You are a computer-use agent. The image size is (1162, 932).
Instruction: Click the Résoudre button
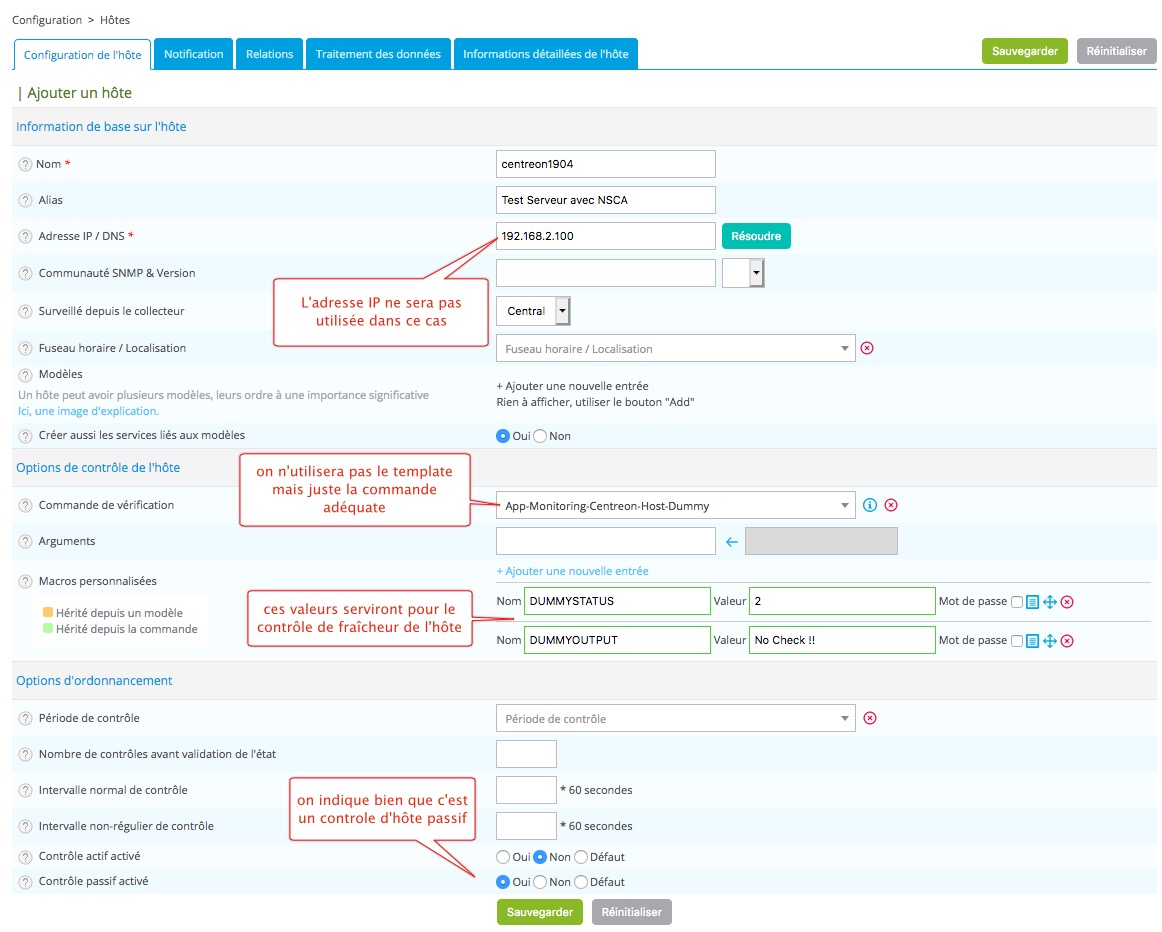click(x=756, y=236)
